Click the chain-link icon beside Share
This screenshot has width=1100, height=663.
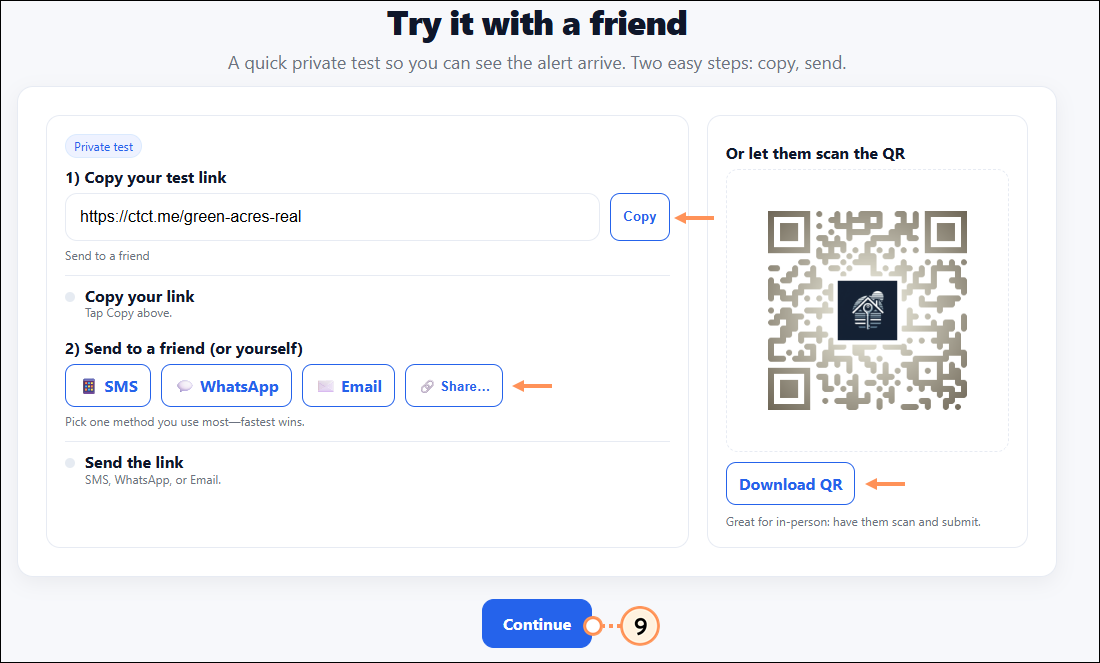tap(426, 386)
